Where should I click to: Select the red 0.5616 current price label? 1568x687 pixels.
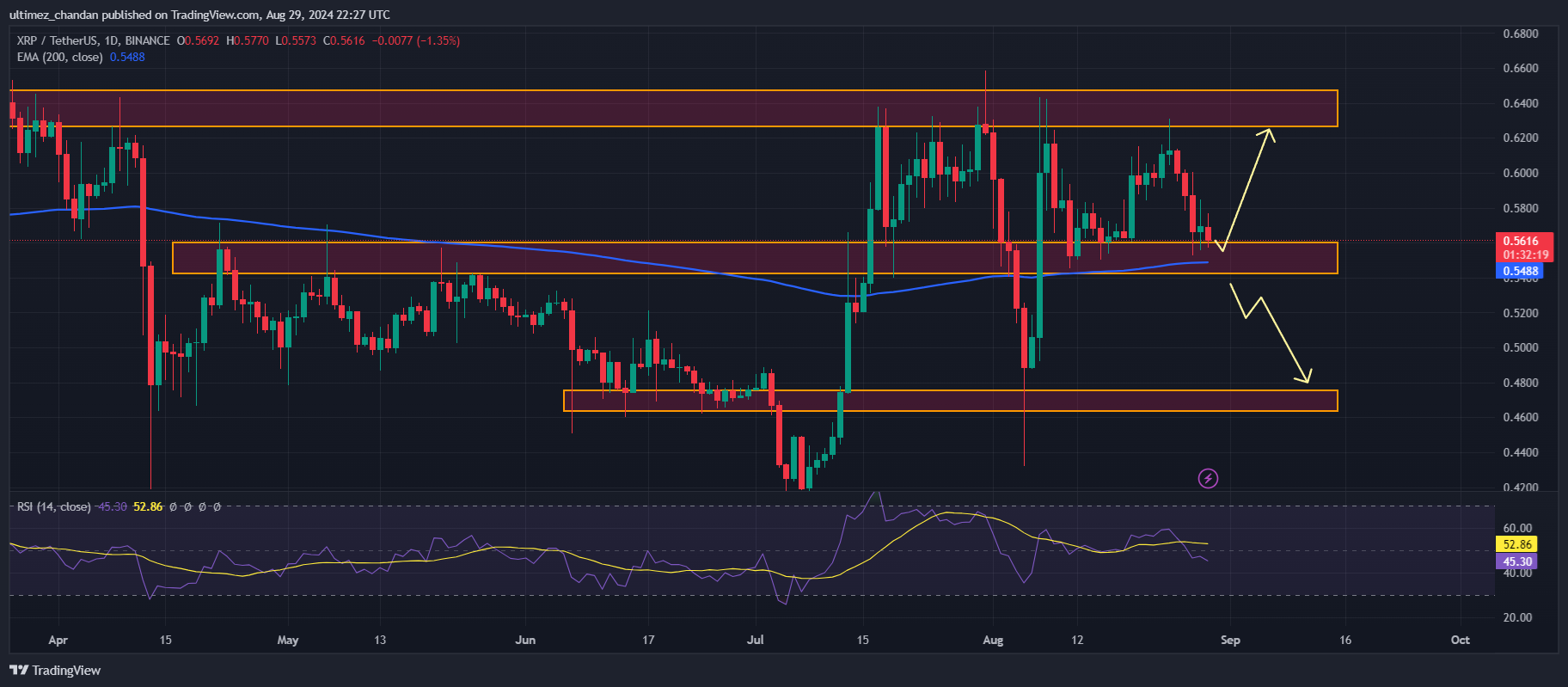(x=1520, y=241)
